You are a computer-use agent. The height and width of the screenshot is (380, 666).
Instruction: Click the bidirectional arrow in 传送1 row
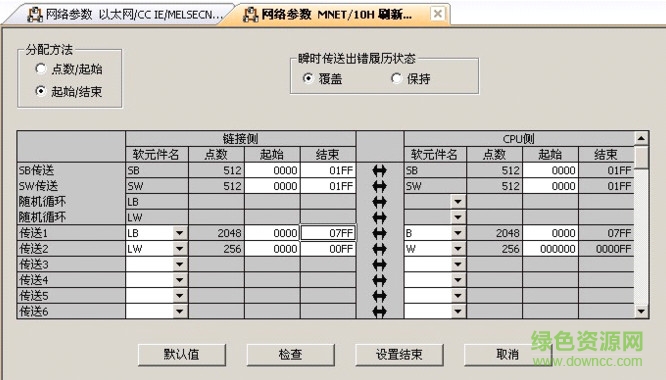click(x=379, y=233)
